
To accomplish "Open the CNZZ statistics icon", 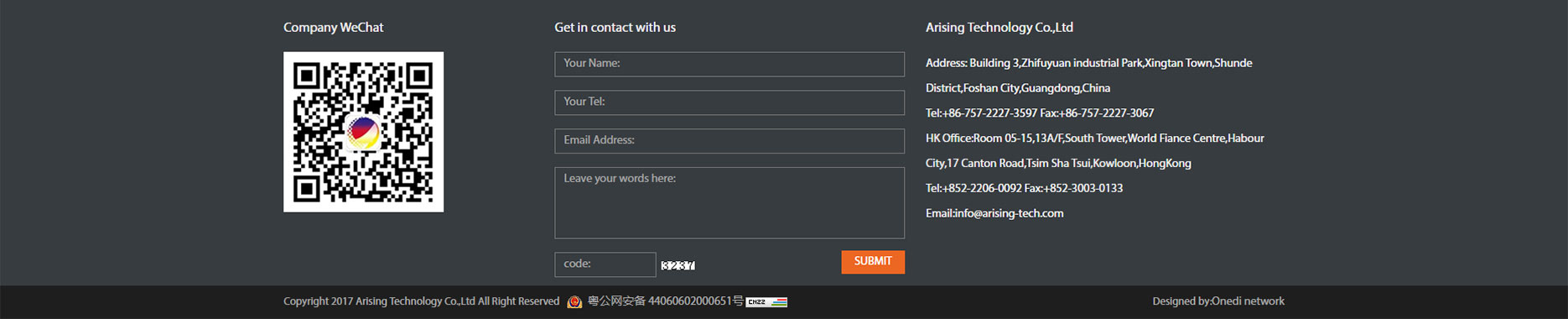I will (x=766, y=302).
